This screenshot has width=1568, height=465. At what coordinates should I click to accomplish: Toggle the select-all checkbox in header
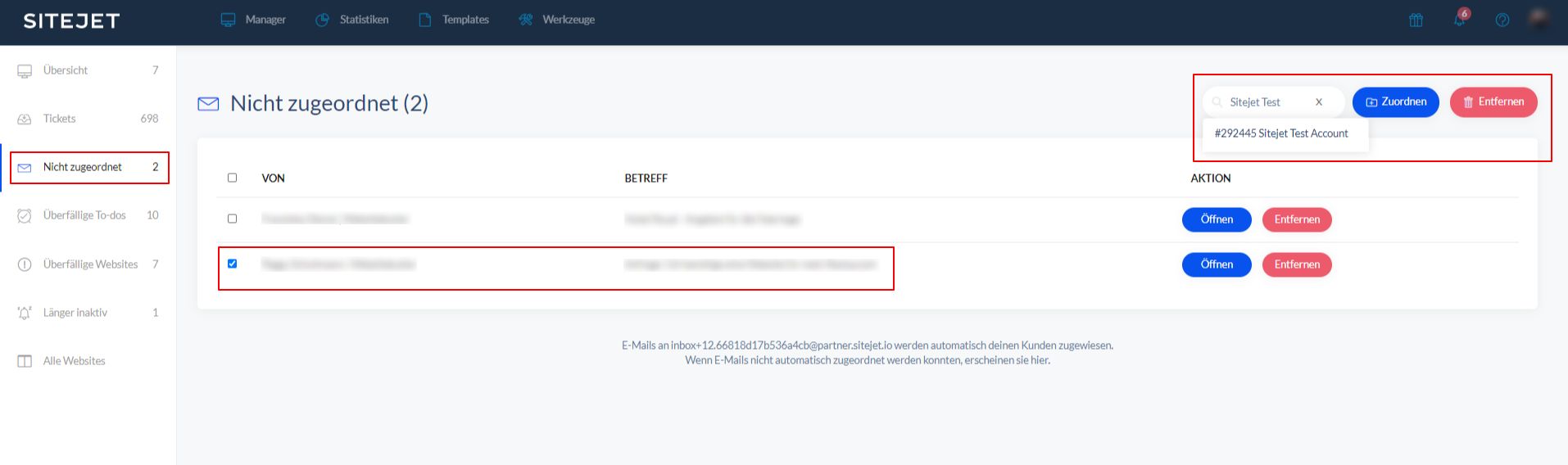coord(232,178)
